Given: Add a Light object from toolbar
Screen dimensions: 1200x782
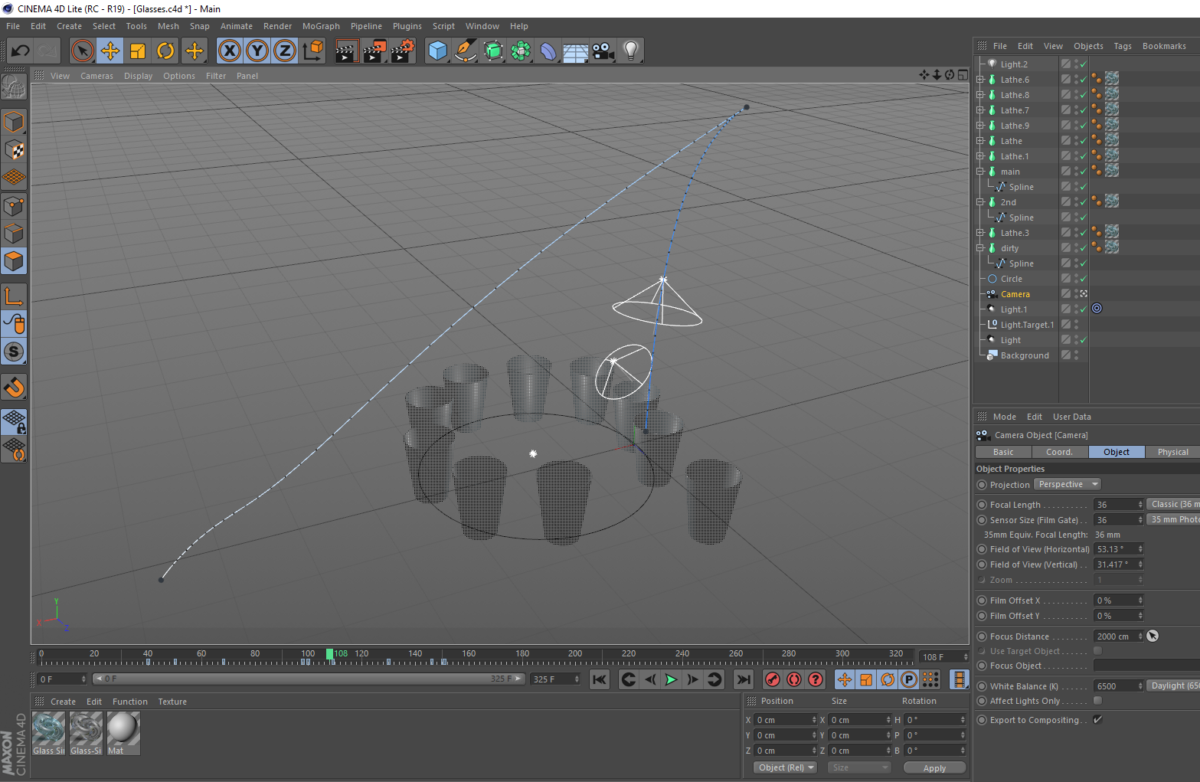Looking at the screenshot, I should pos(630,50).
